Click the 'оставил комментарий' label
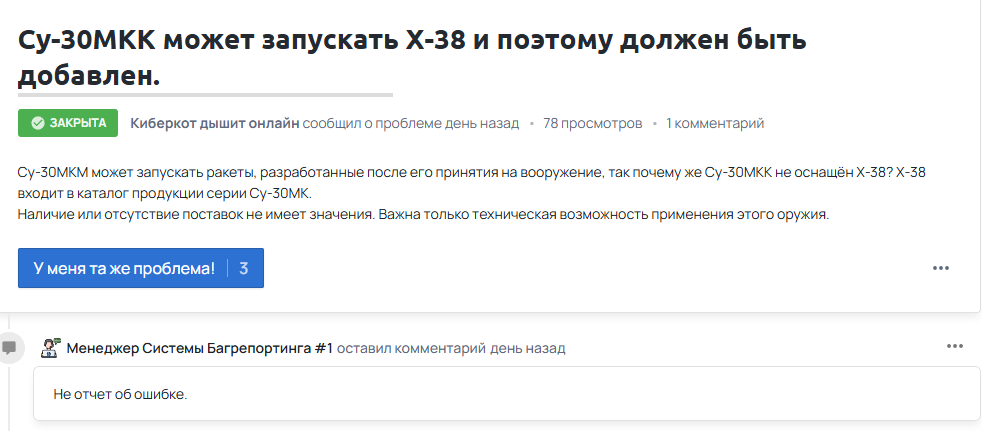982x431 pixels. 411,348
